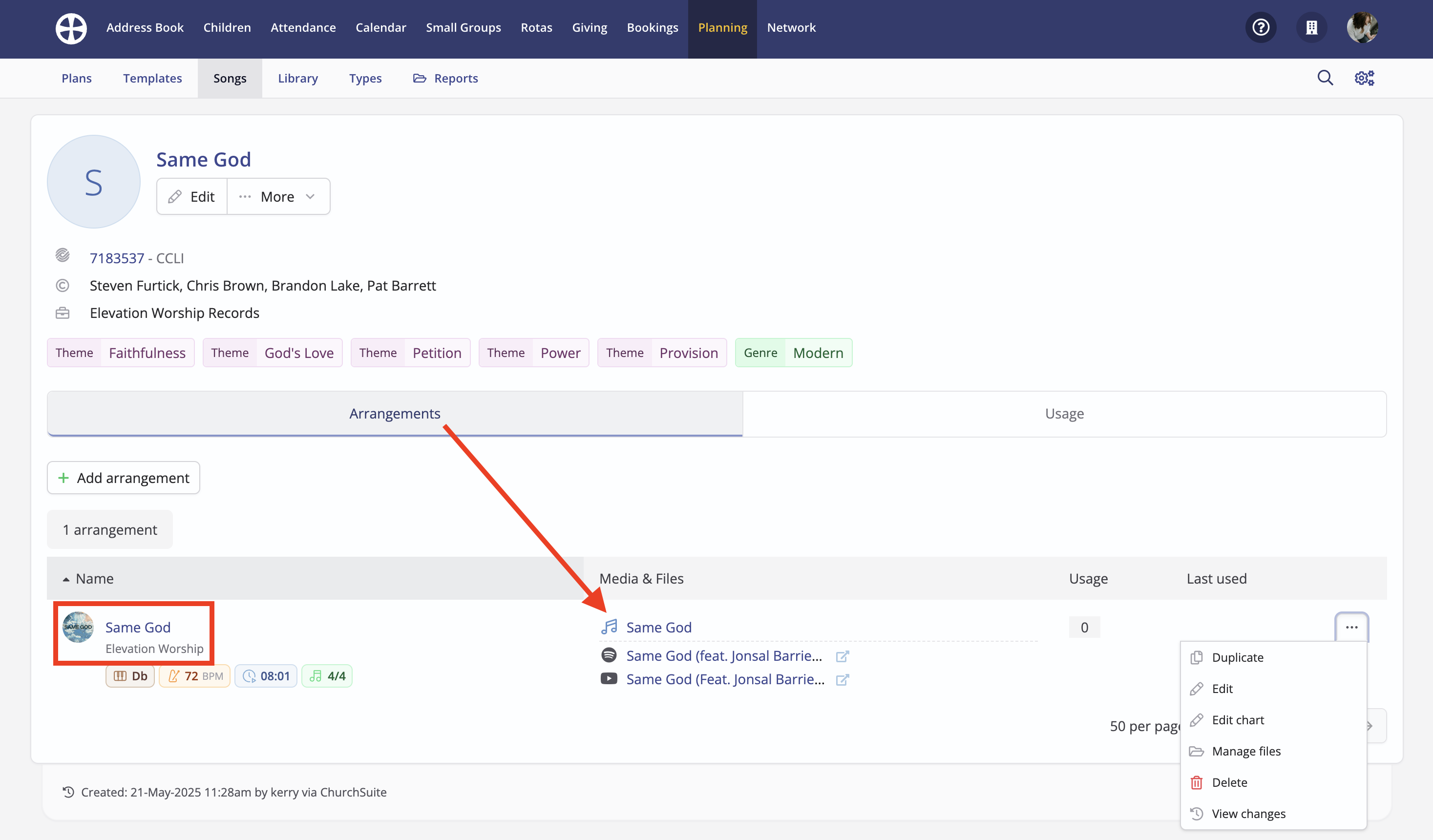1433x840 pixels.
Task: Open CCLI number 7183537 link
Action: 117,258
